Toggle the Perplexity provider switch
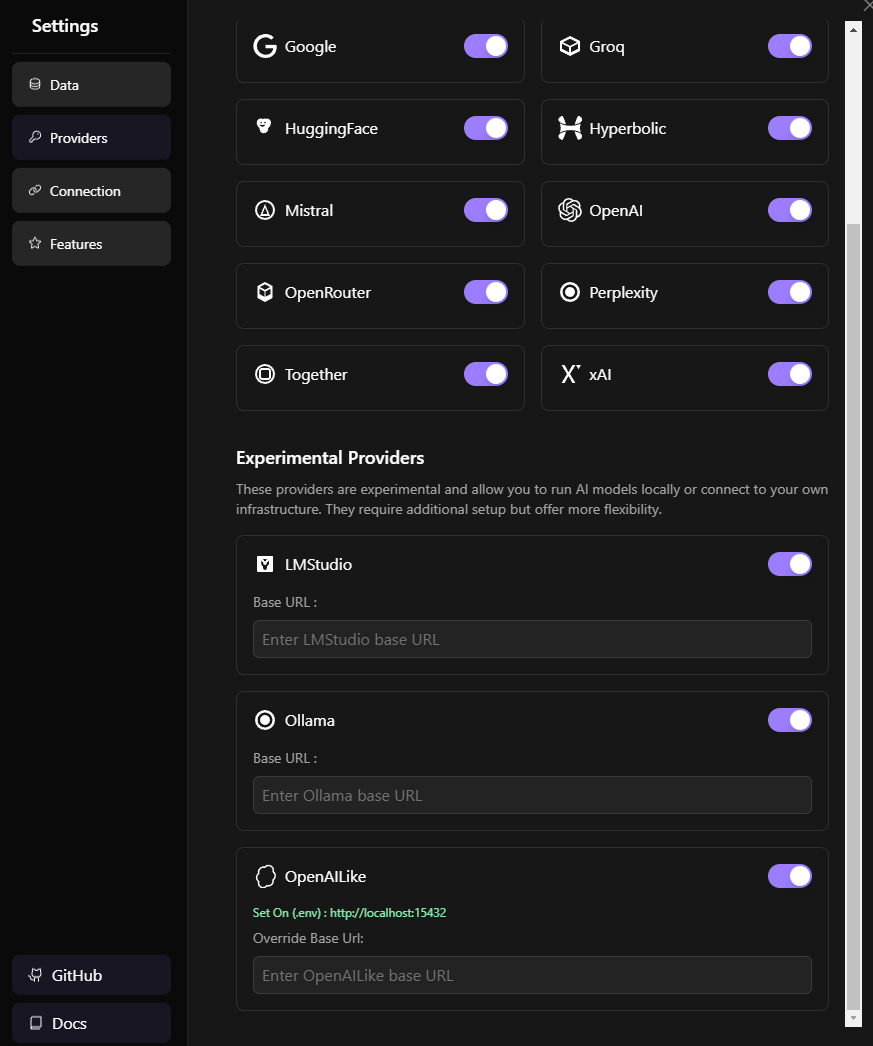 (790, 292)
